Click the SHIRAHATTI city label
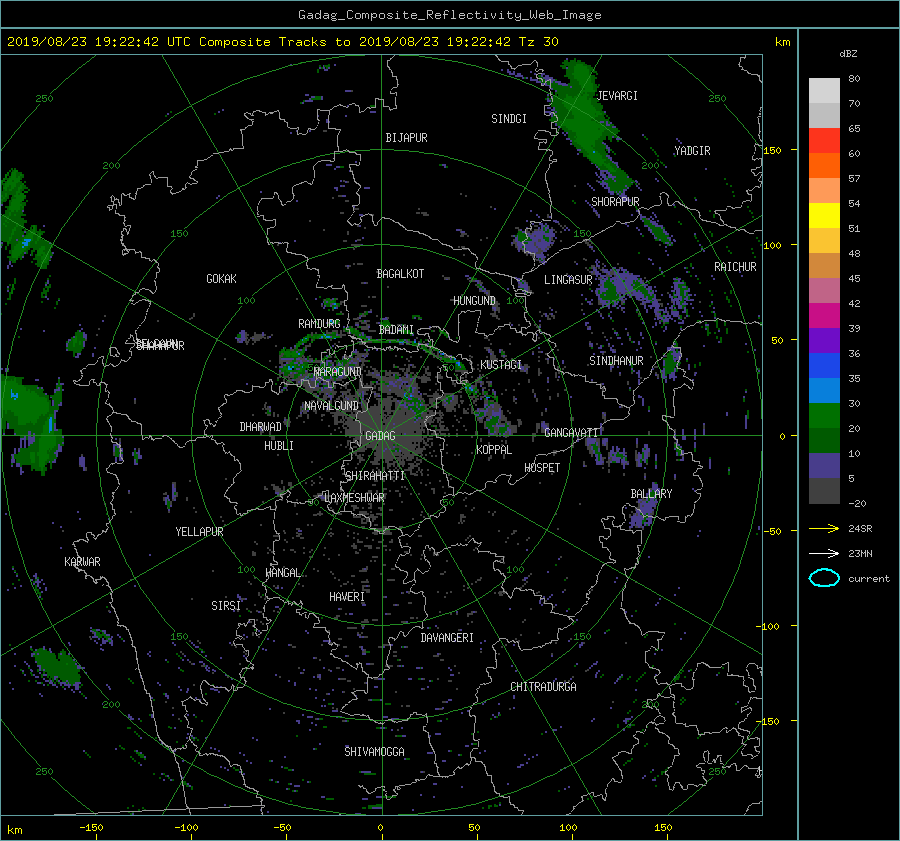Screen dimensions: 900x841 coord(375,476)
